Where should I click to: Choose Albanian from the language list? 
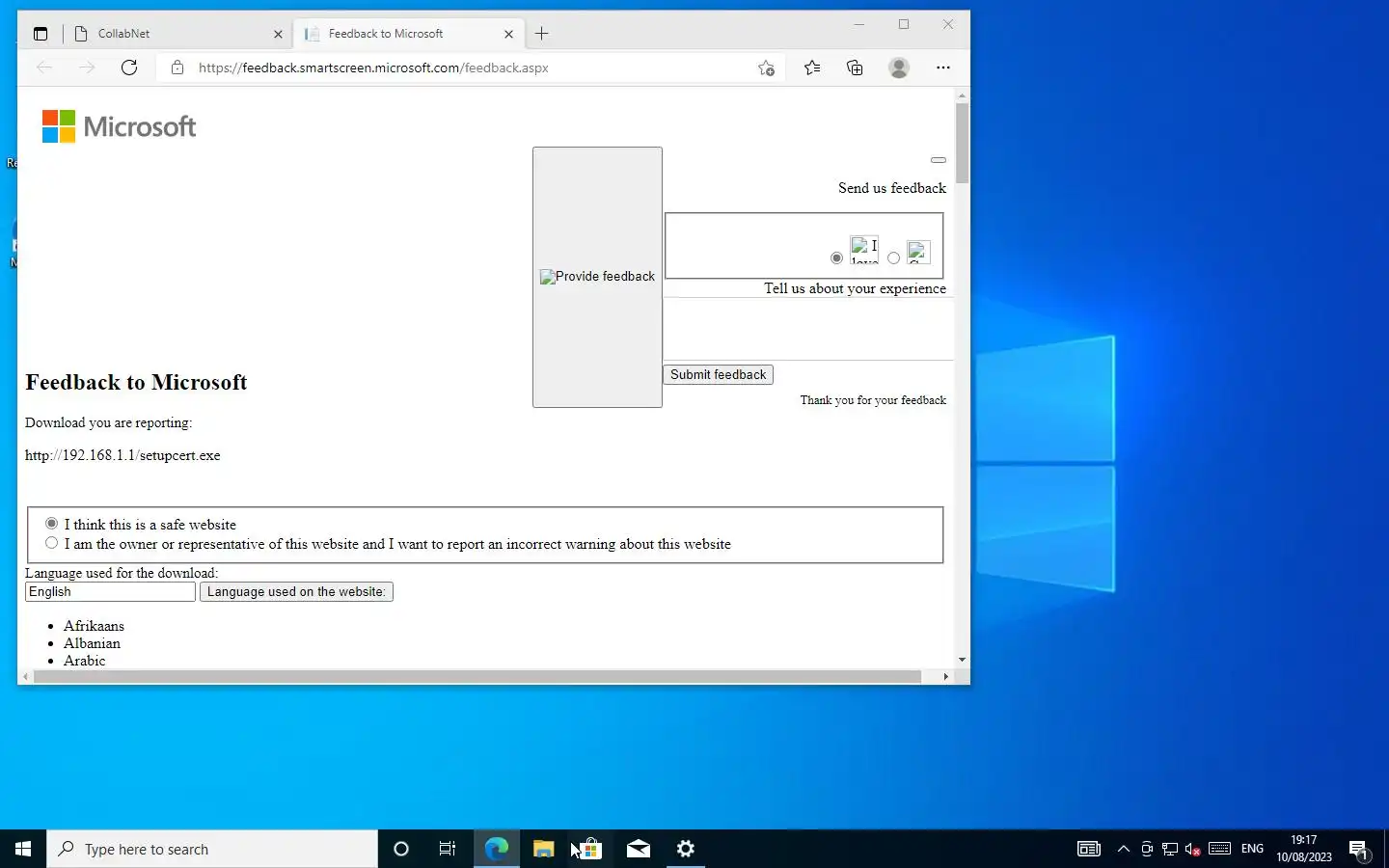tap(92, 643)
